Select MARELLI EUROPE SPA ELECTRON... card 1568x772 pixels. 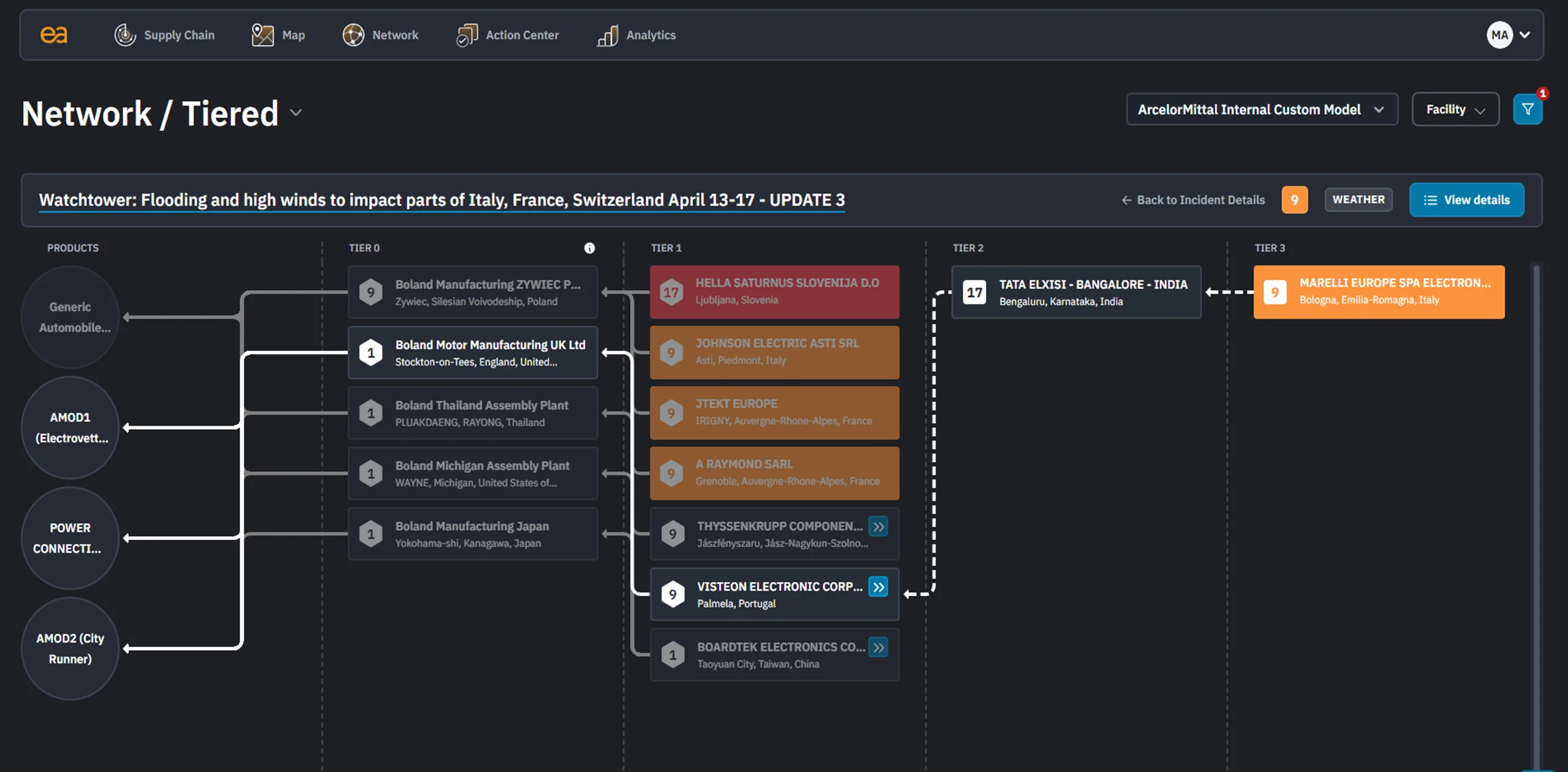(x=1379, y=292)
